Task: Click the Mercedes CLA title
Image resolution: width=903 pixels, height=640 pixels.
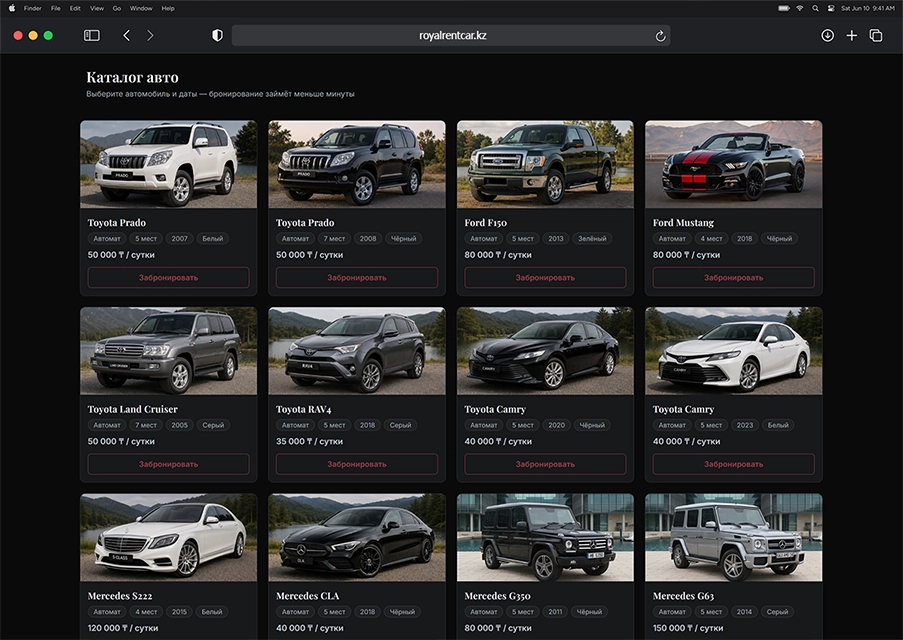Action: pyautogui.click(x=308, y=596)
